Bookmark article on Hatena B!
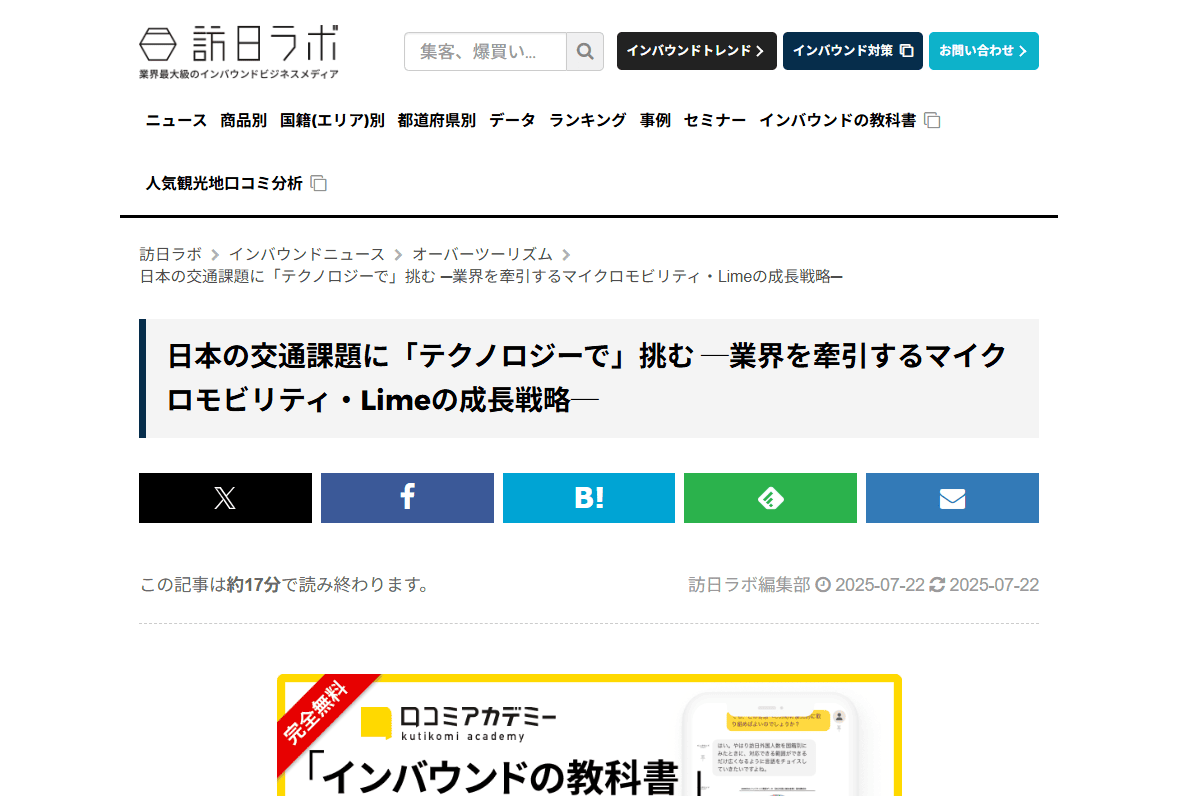1188x796 pixels. [x=589, y=498]
